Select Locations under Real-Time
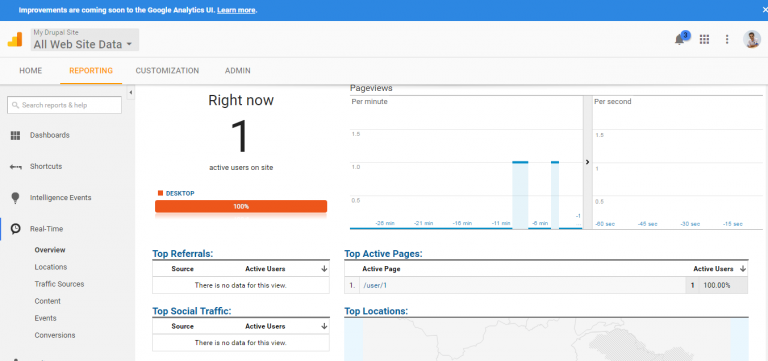Screen dimensions: 768x361 tap(51, 267)
